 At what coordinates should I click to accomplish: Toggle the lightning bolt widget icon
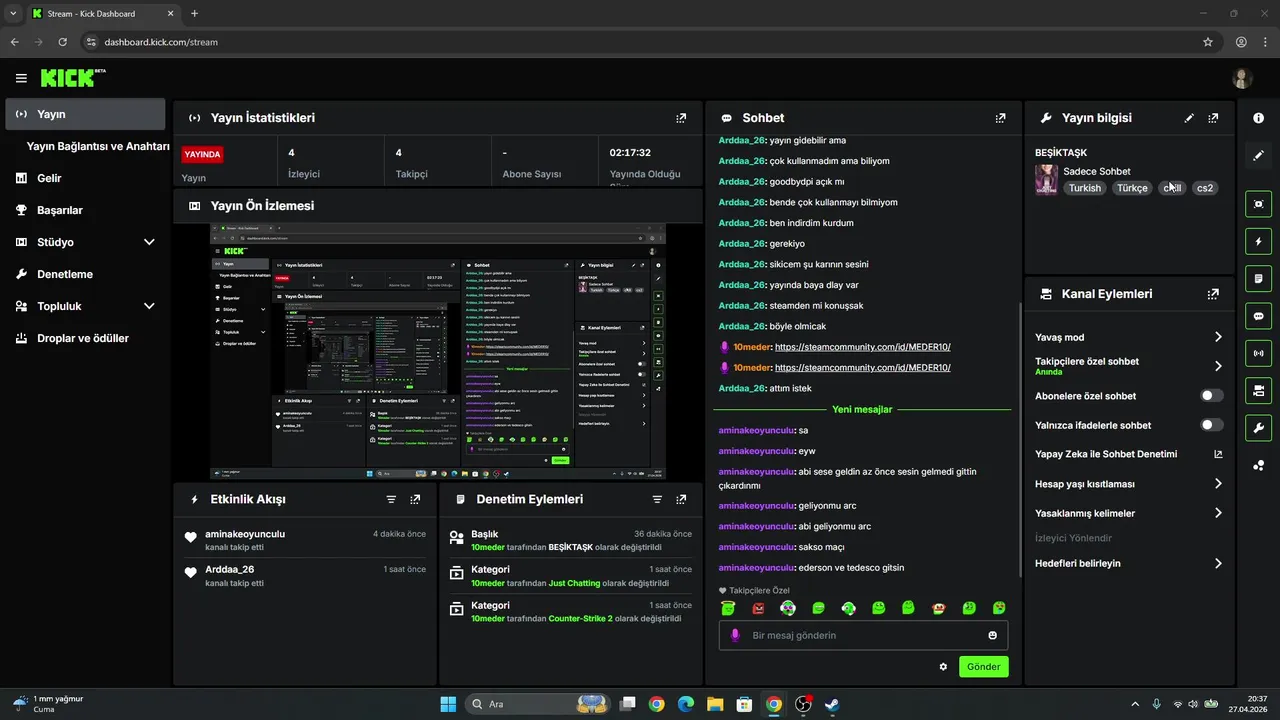point(1258,241)
